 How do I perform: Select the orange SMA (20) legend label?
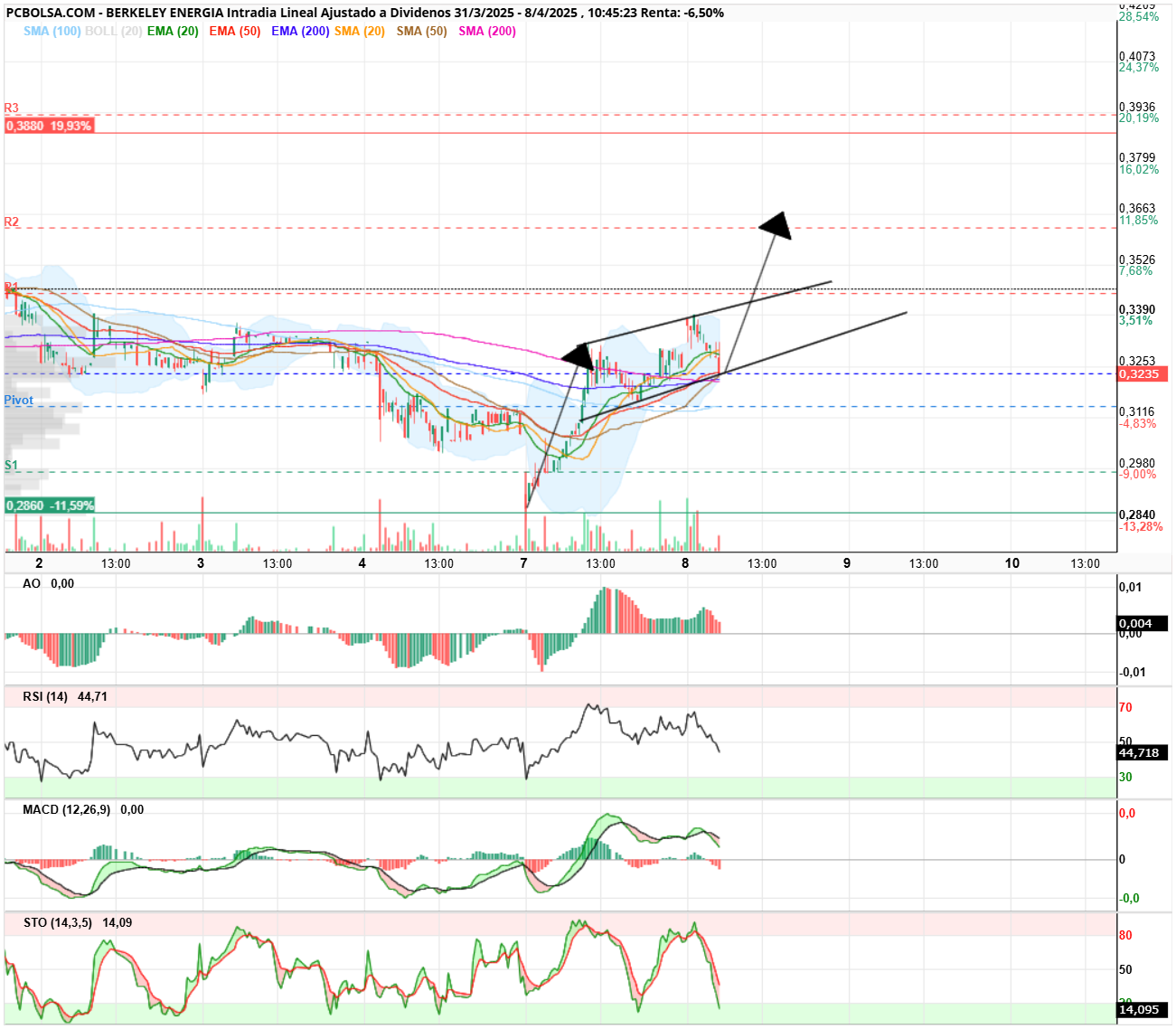point(360,31)
